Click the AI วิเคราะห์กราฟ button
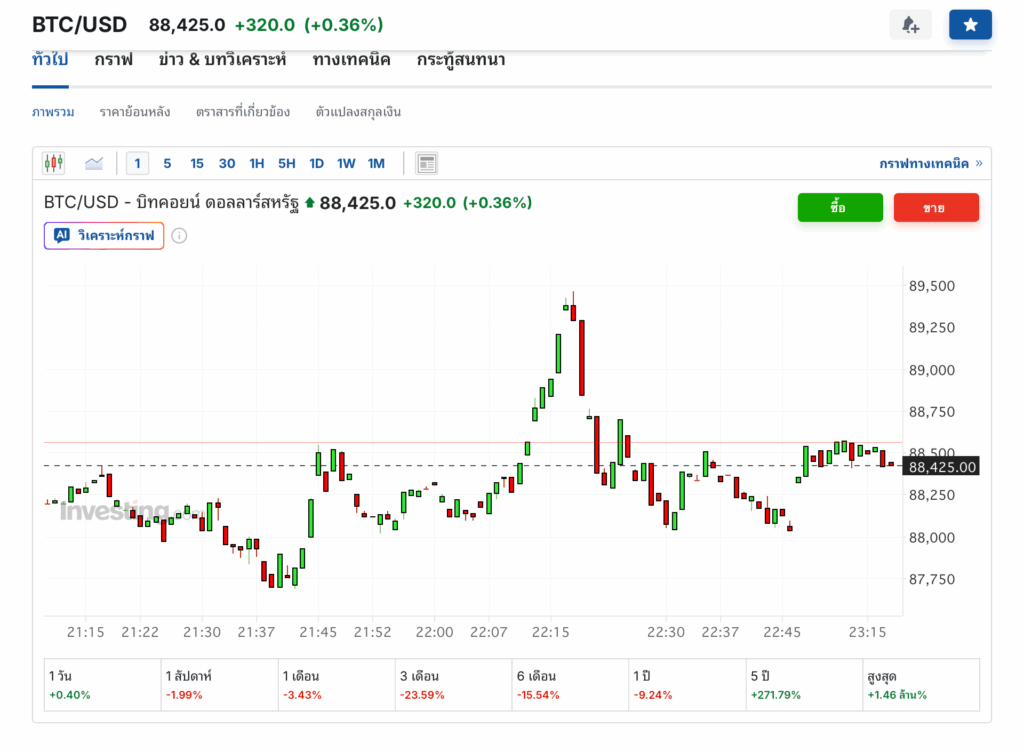 pyautogui.click(x=104, y=236)
